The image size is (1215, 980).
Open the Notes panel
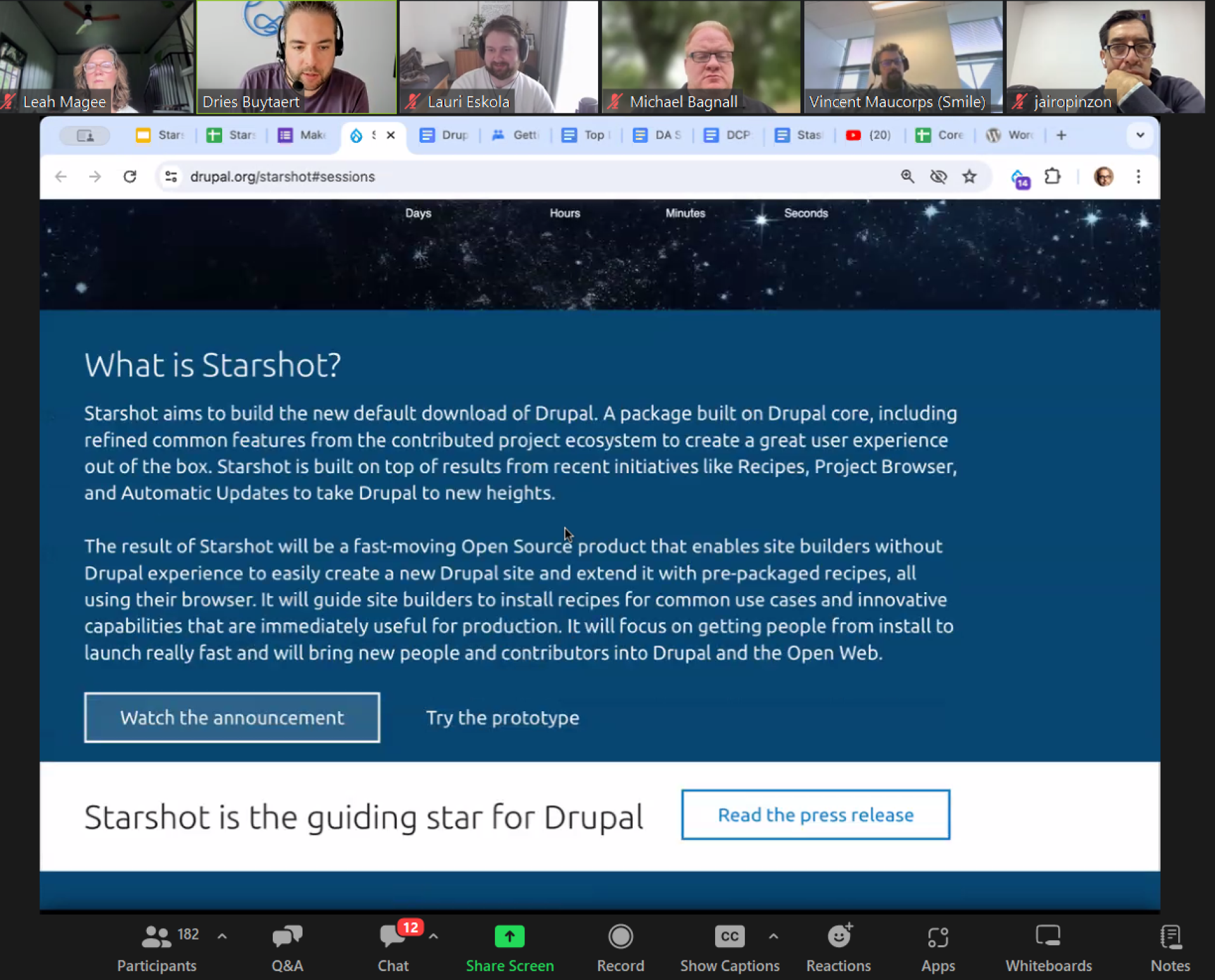1170,947
